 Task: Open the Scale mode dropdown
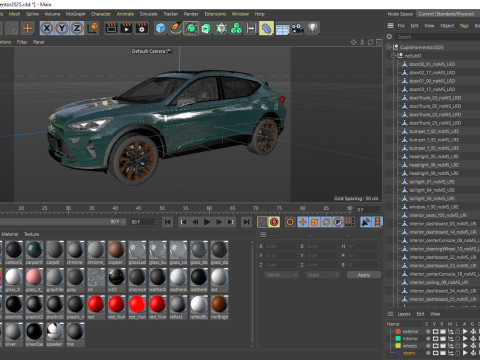pyautogui.click(x=322, y=275)
